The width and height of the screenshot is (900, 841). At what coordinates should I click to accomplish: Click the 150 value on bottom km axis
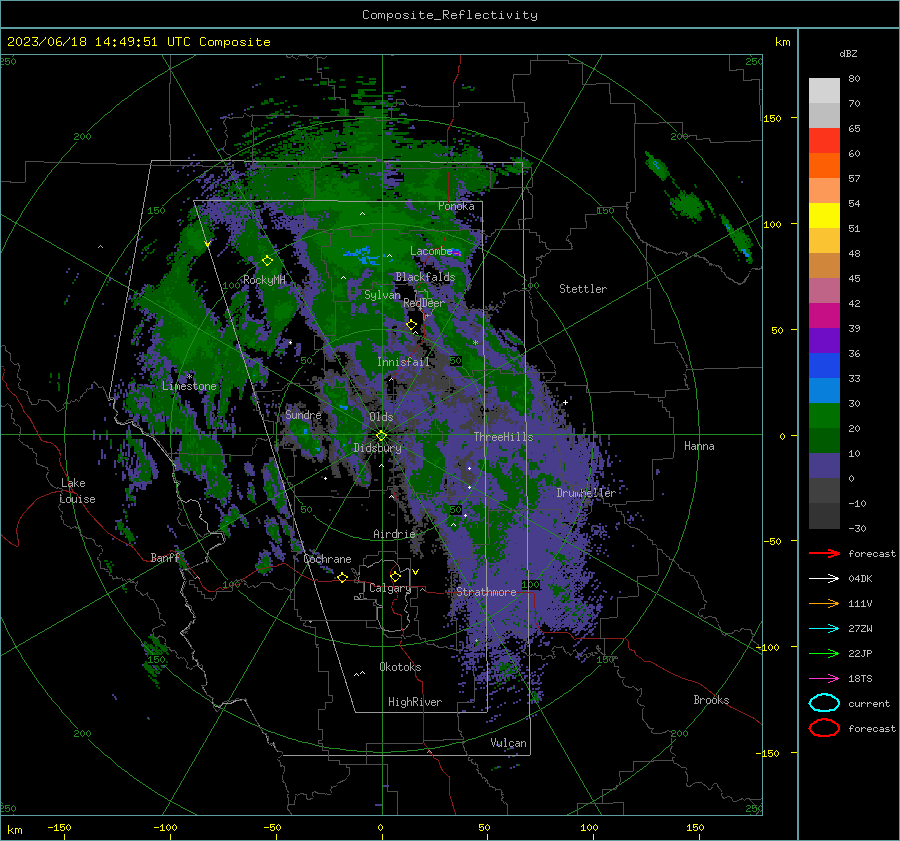coord(695,827)
